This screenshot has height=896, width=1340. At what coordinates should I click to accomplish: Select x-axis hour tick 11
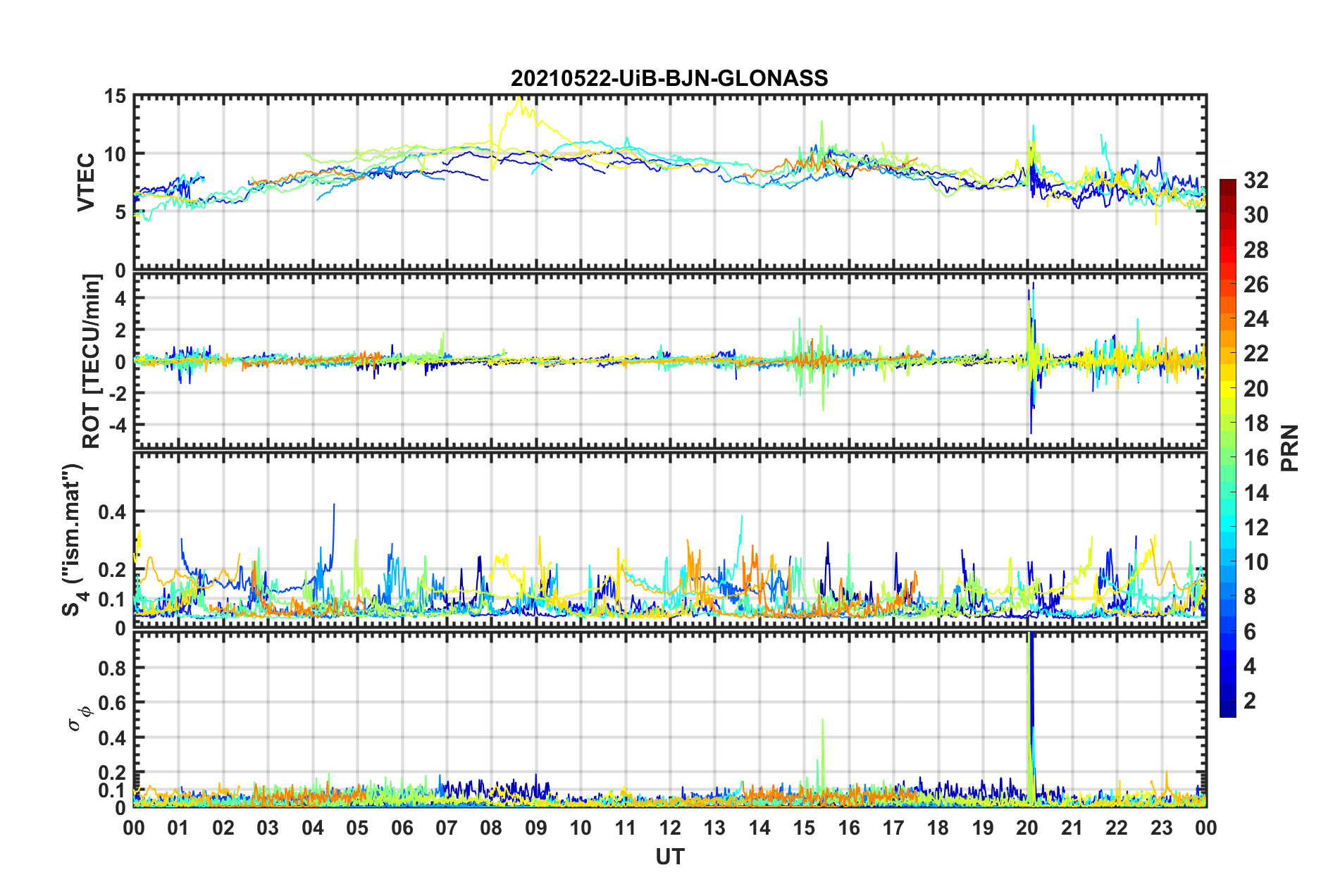[x=626, y=828]
